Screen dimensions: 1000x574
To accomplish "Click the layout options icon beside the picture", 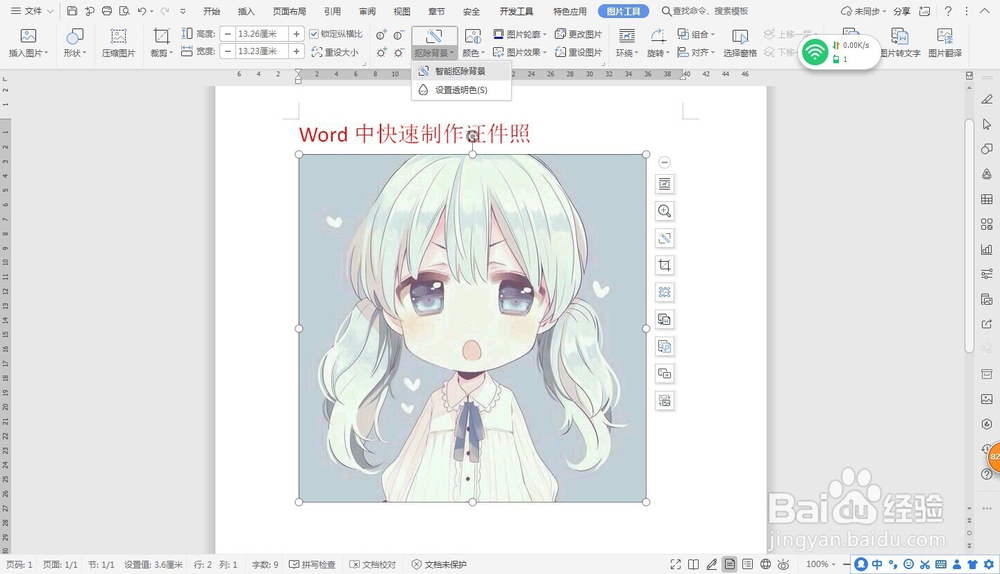I will point(665,184).
